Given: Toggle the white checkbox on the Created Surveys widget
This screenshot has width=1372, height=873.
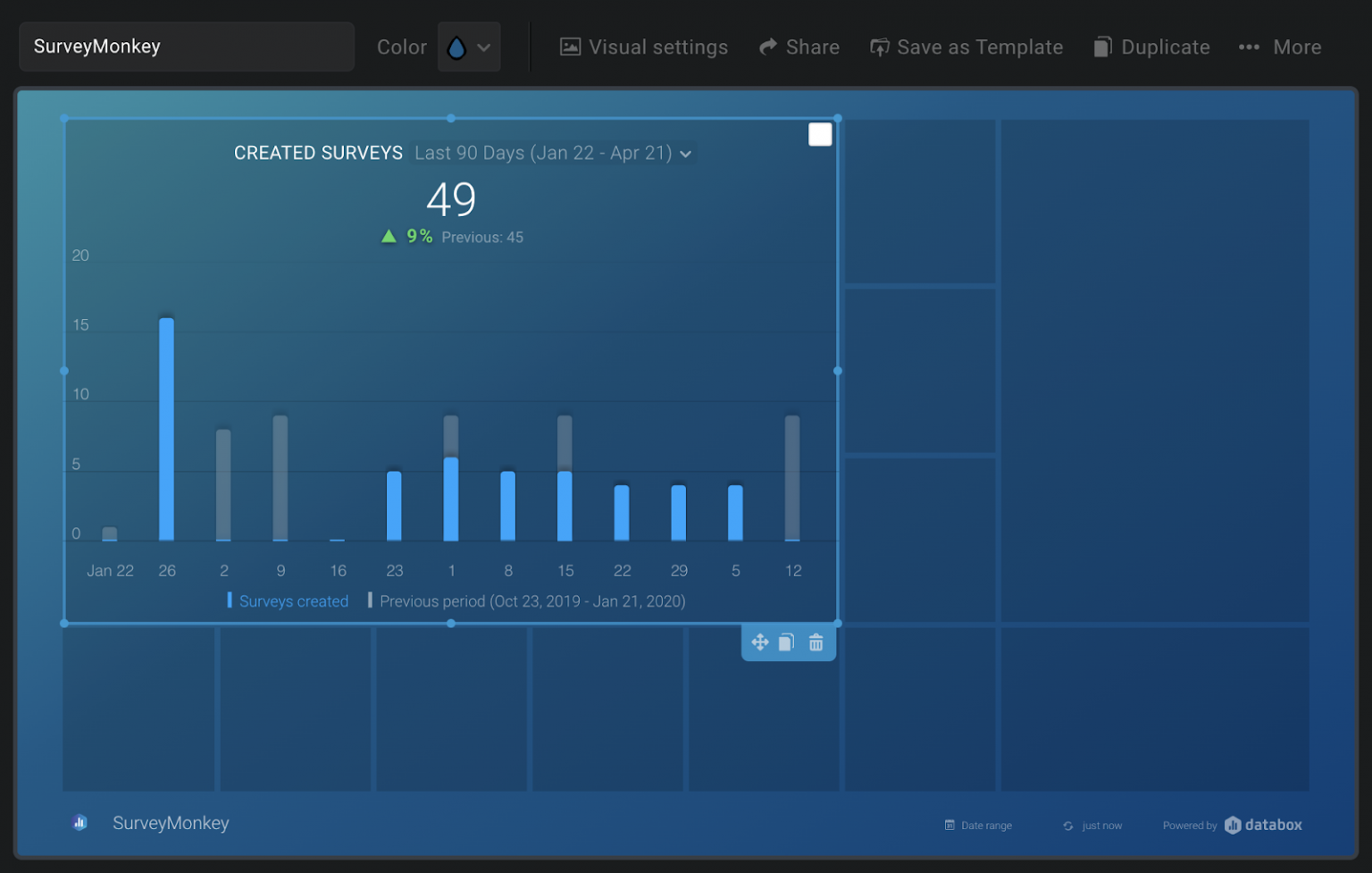Looking at the screenshot, I should 819,133.
